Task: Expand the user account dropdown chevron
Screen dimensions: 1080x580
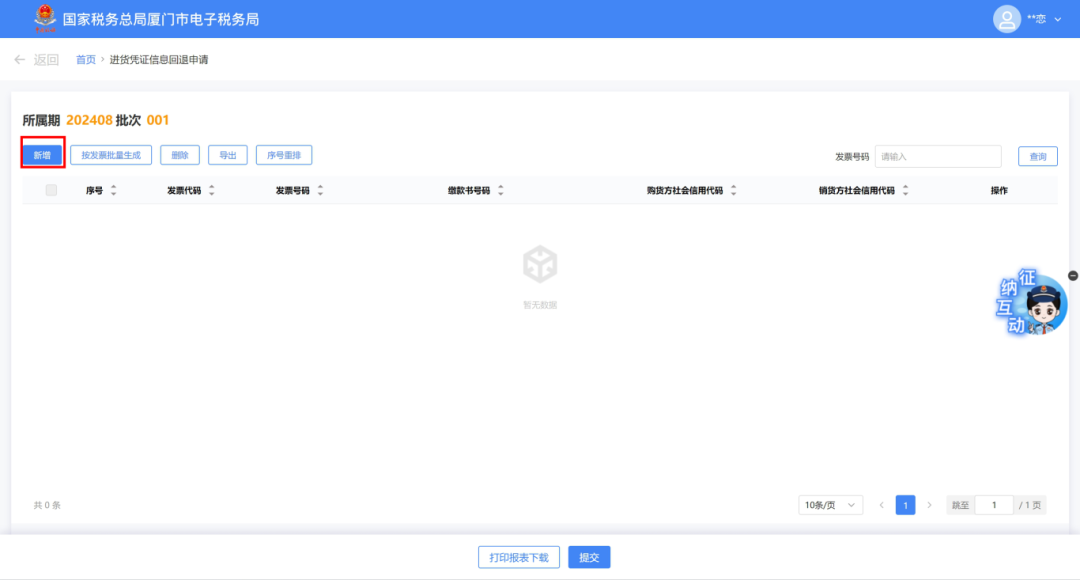Action: tap(1058, 19)
